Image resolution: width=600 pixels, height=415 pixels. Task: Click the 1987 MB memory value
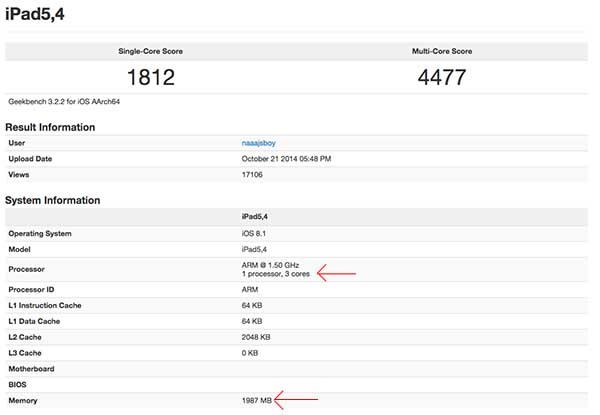[x=257, y=401]
